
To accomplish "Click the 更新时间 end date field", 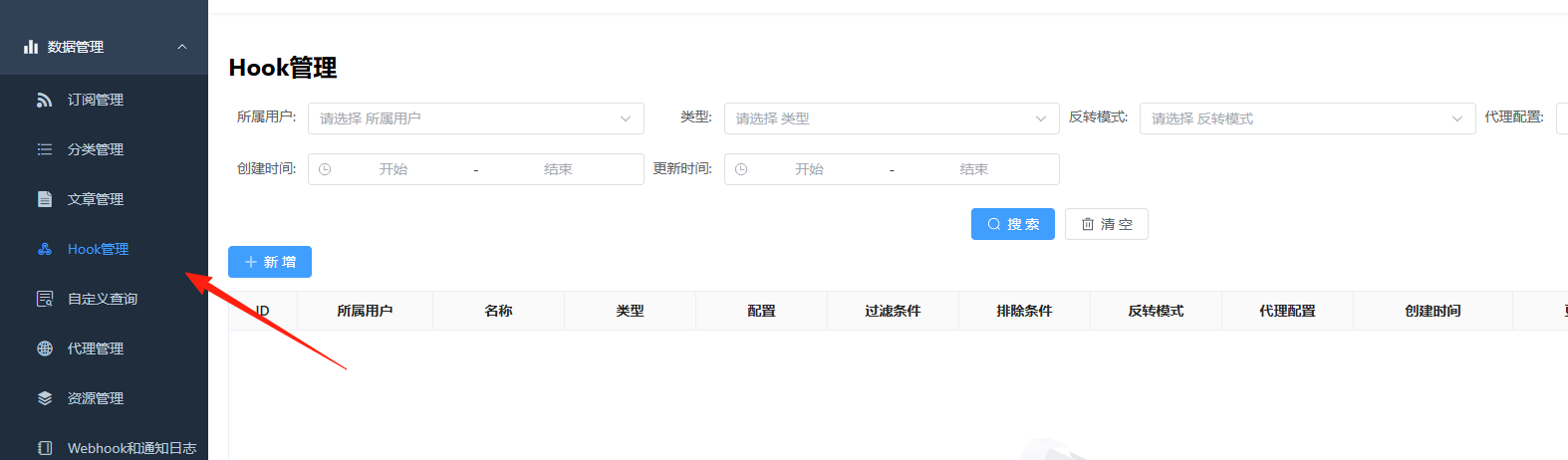I will click(x=974, y=169).
